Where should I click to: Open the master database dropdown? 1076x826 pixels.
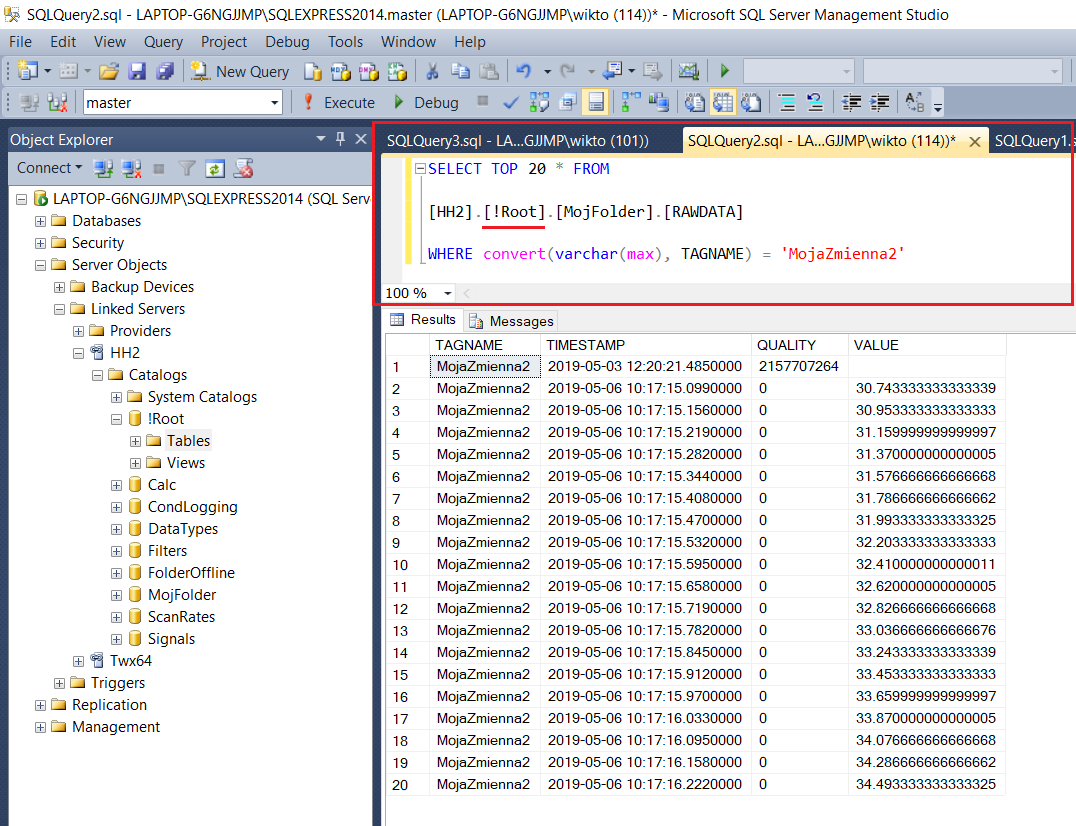coord(275,102)
